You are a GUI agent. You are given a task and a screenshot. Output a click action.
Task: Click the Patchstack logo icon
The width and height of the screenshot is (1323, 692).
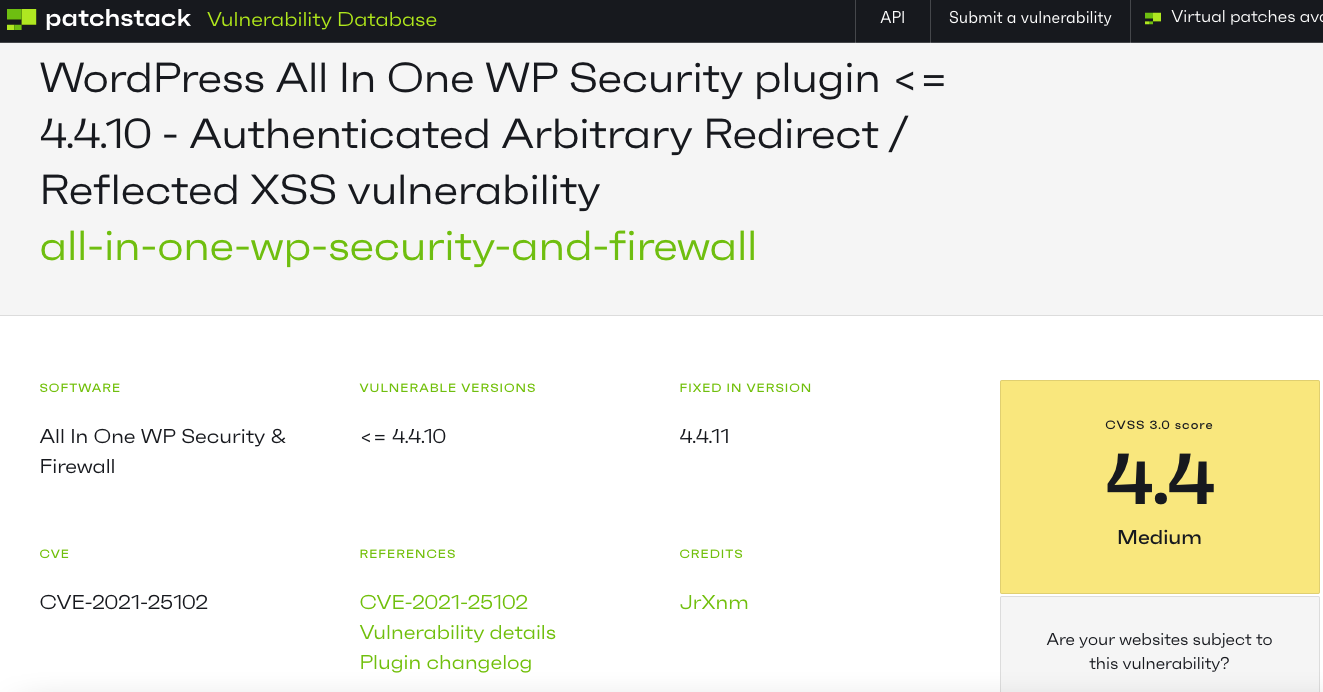21,18
